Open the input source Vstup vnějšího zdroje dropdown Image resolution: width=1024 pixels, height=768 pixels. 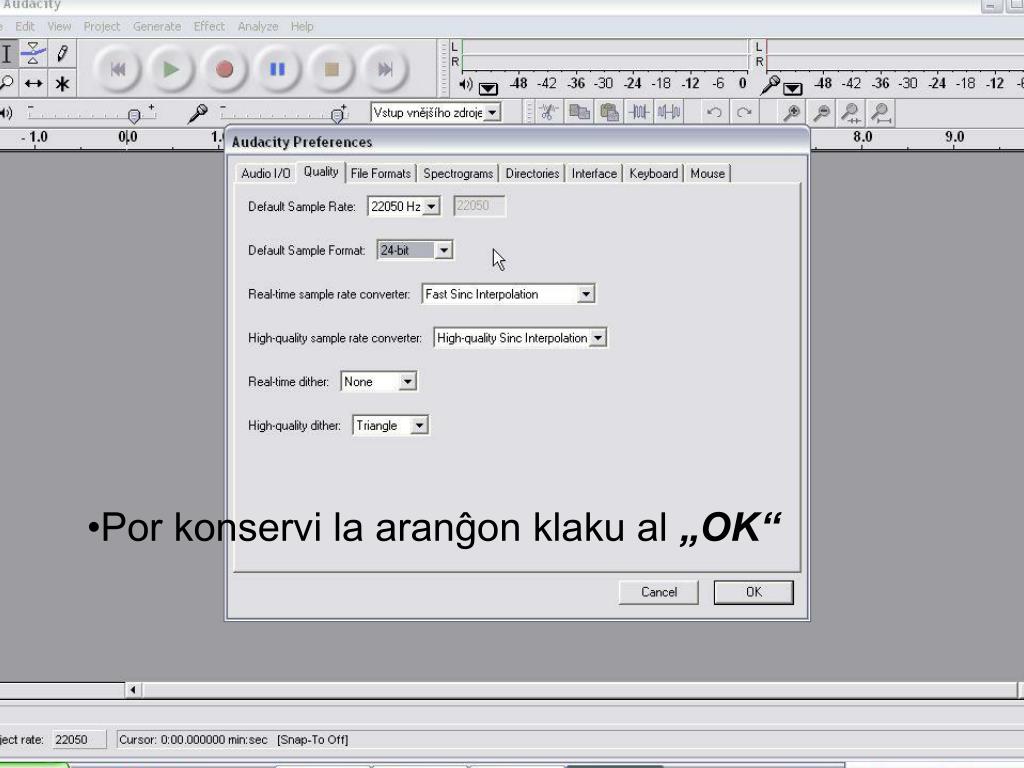(x=492, y=112)
